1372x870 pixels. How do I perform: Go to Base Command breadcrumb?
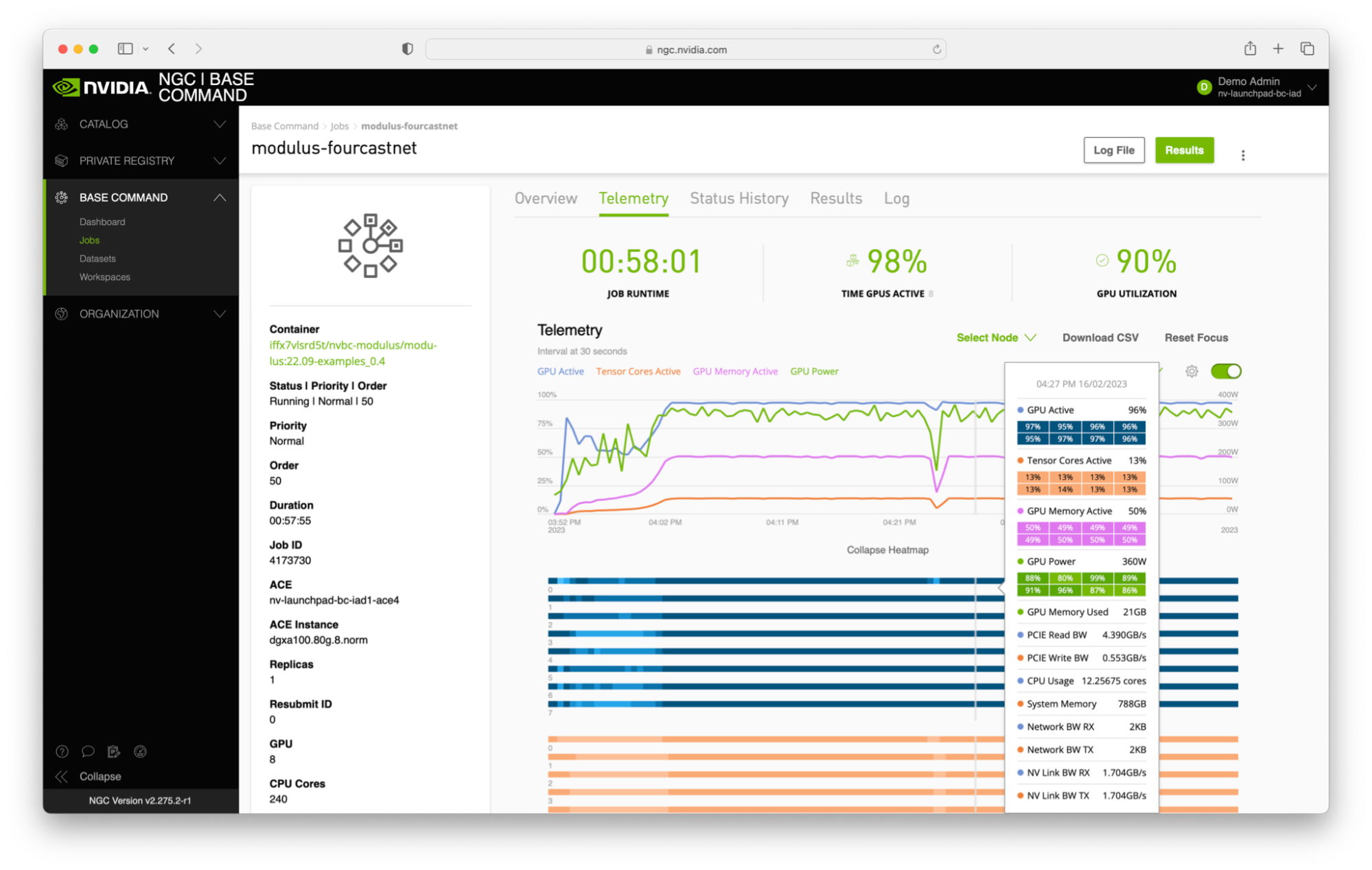click(285, 126)
